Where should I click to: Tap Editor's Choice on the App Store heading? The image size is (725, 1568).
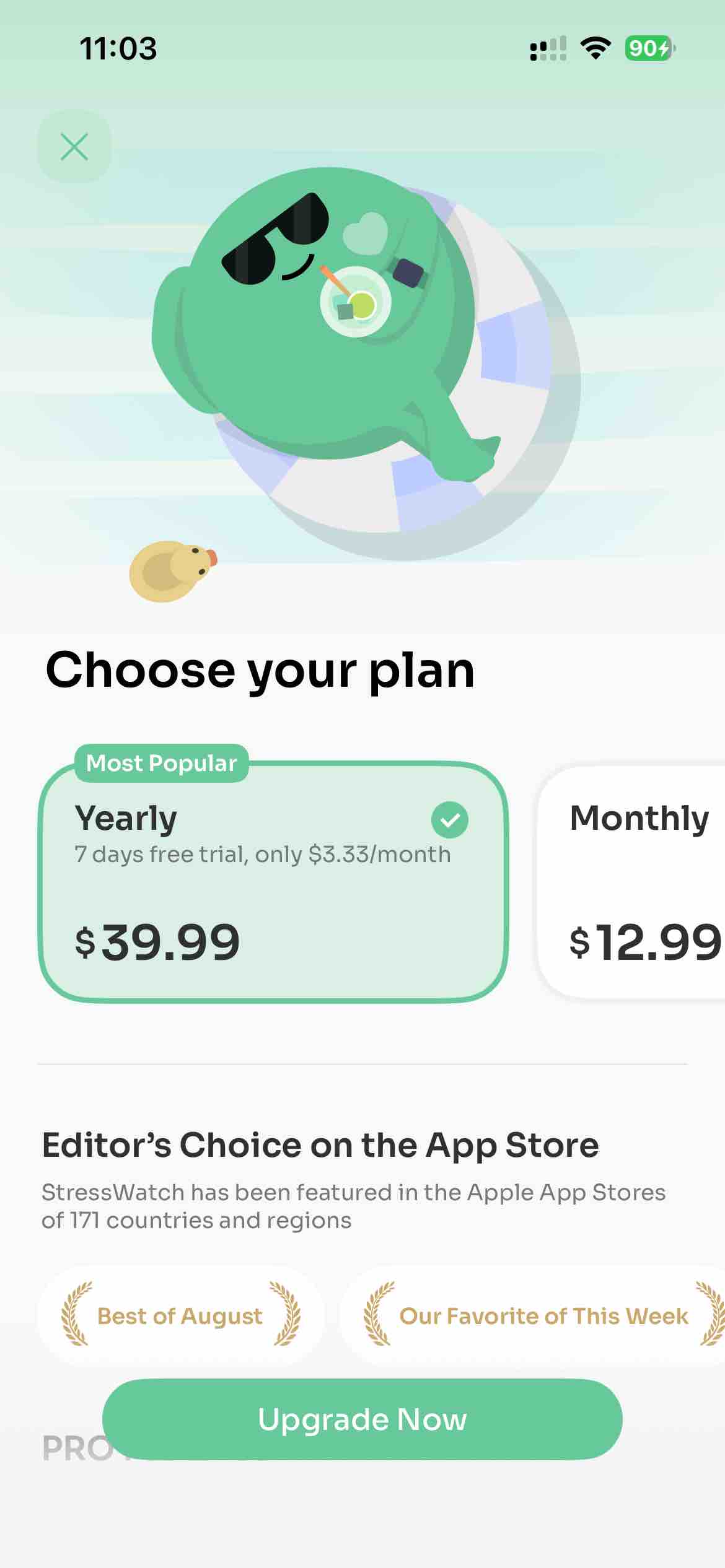(x=320, y=1145)
